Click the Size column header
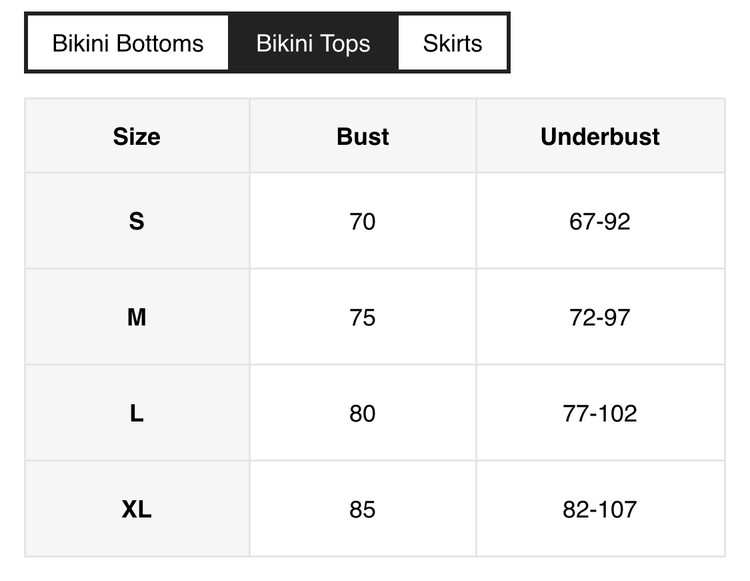 137,137
